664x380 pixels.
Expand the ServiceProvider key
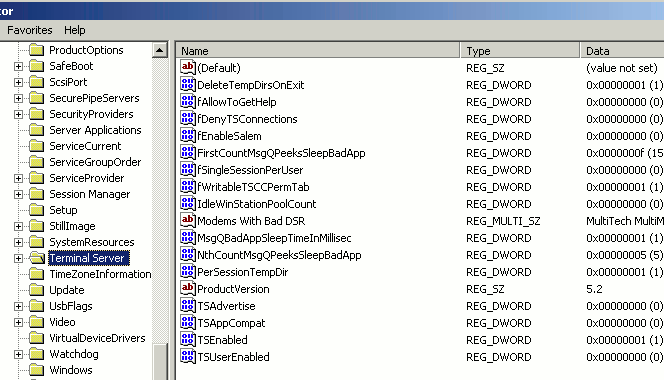click(x=18, y=178)
